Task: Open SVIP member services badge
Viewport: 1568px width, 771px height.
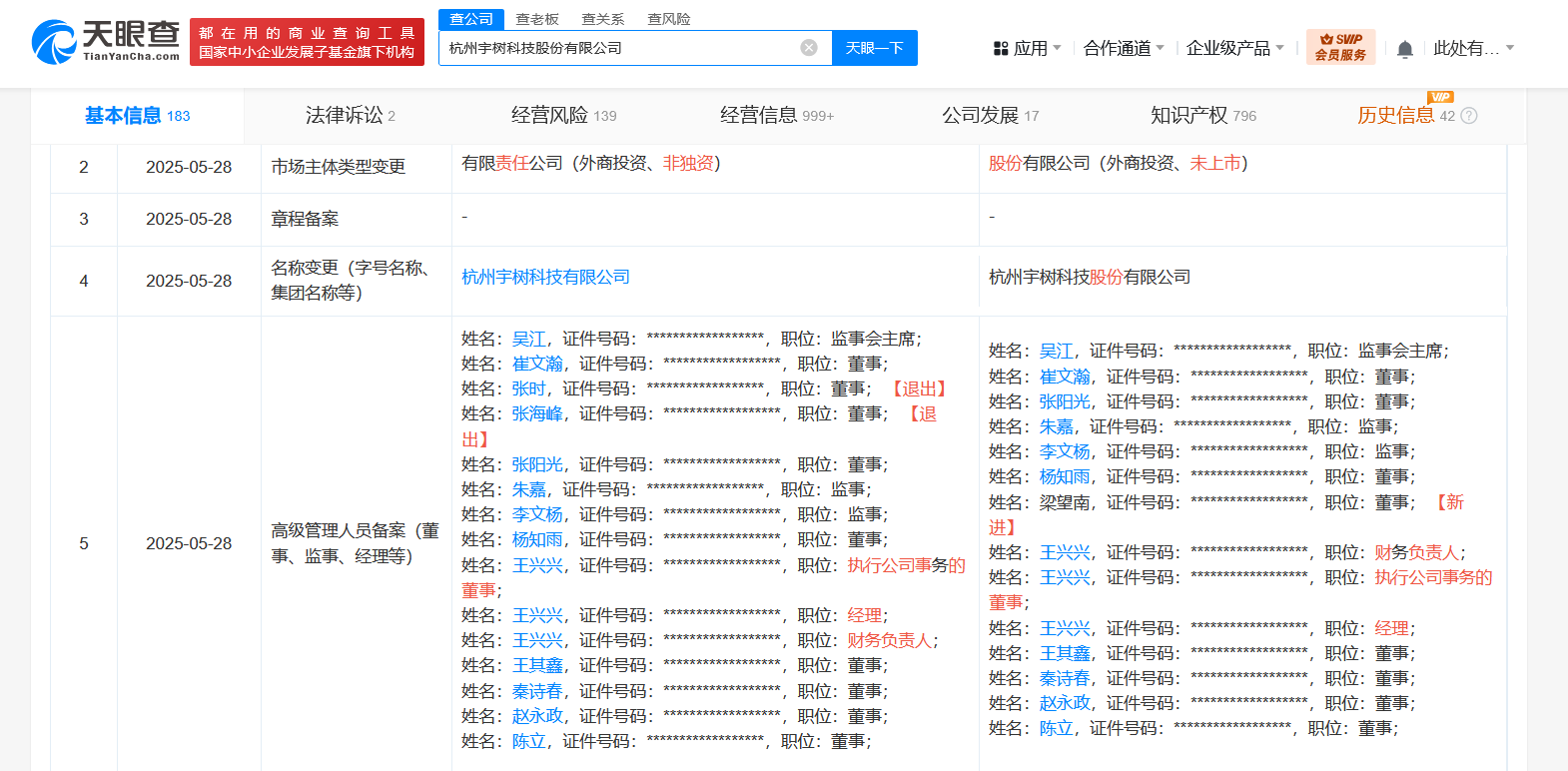Action: (x=1340, y=47)
